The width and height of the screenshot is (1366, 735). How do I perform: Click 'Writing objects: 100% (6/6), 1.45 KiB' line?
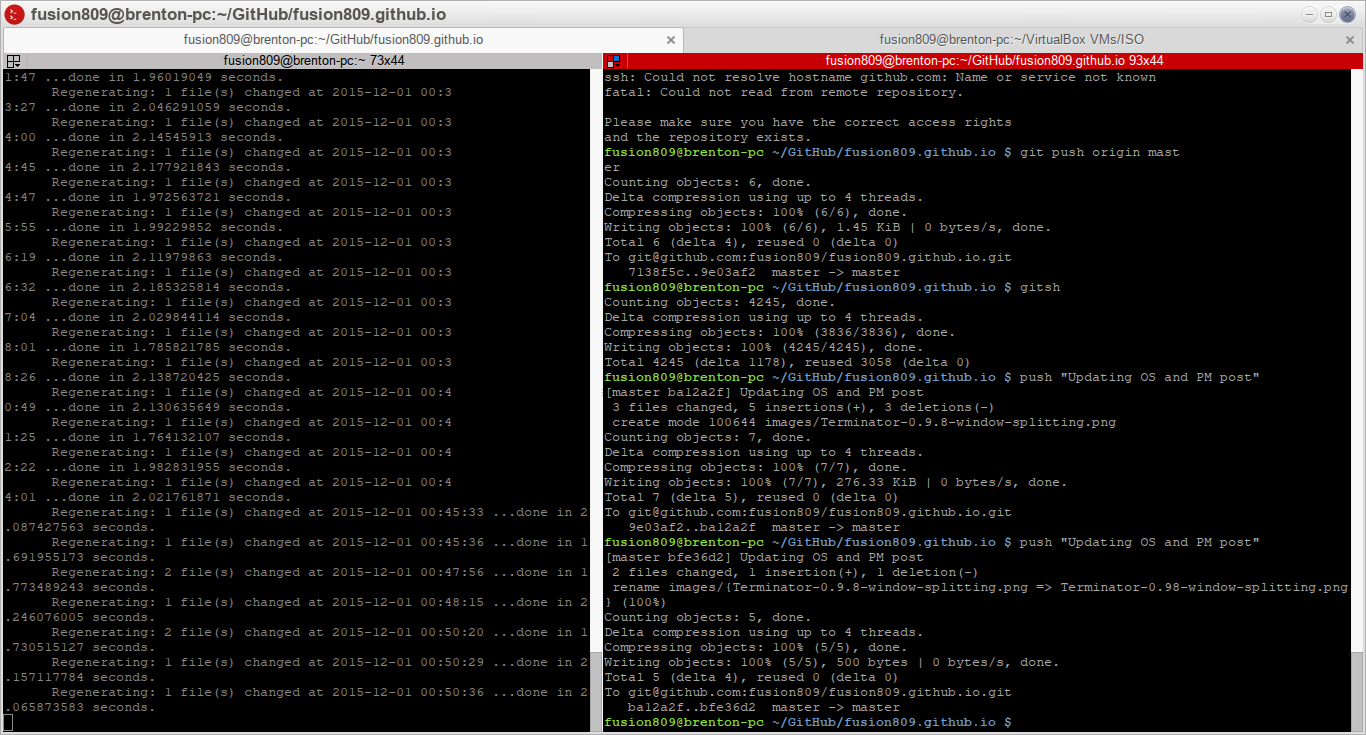tap(828, 227)
